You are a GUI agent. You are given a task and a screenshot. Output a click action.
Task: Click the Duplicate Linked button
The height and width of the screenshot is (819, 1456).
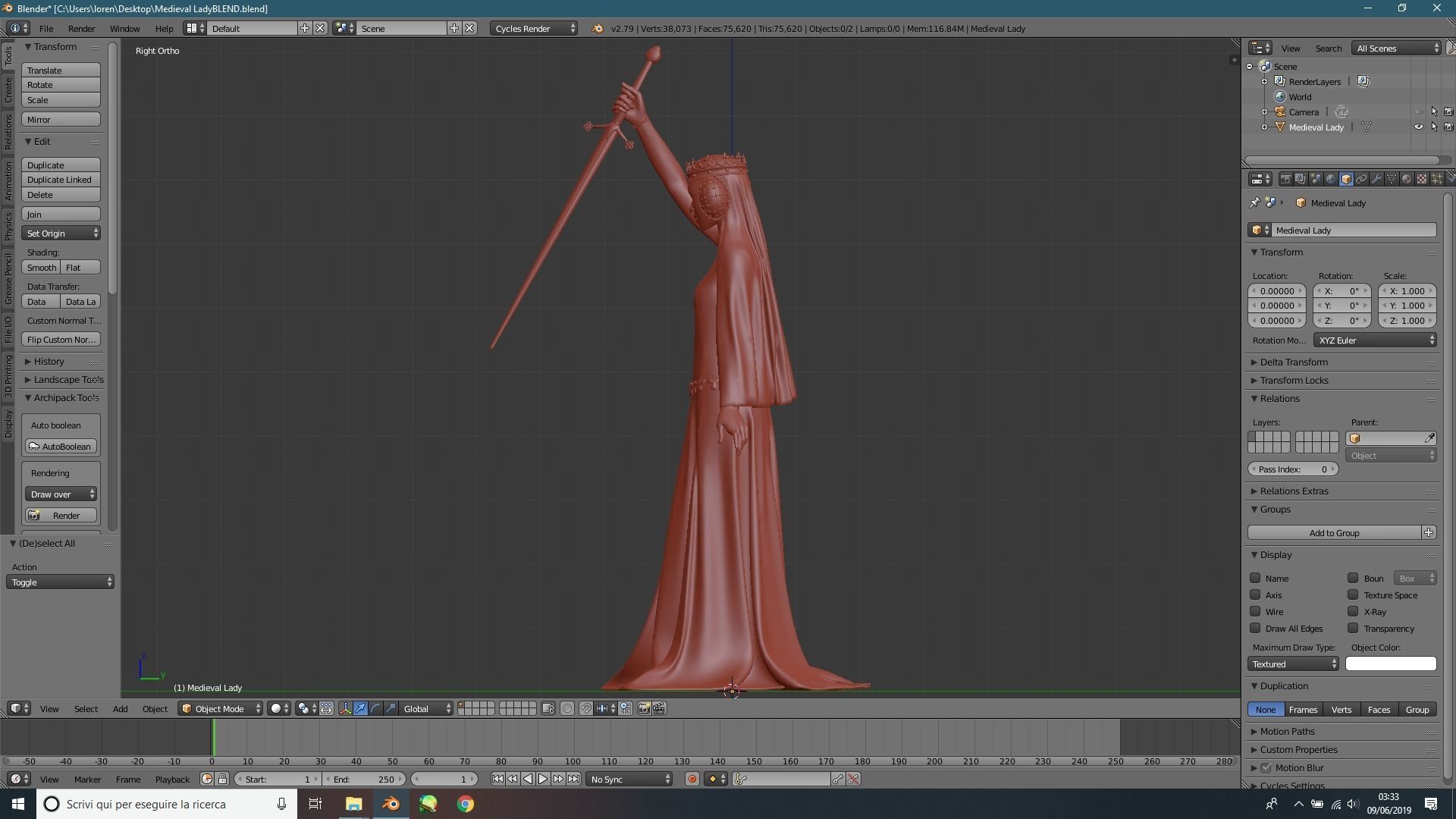pyautogui.click(x=61, y=180)
